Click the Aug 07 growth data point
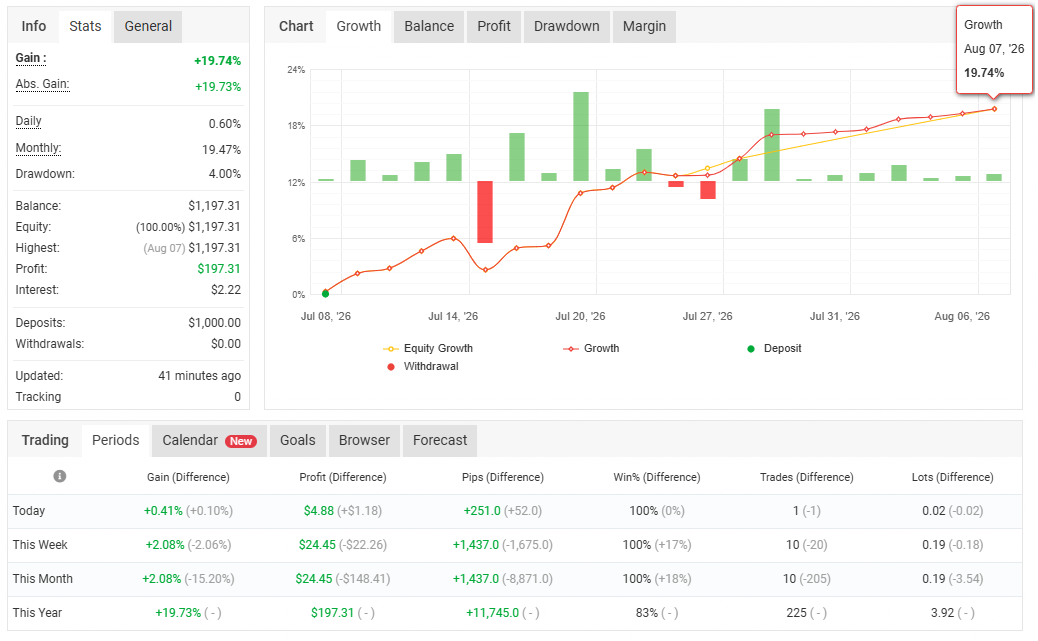 (994, 109)
